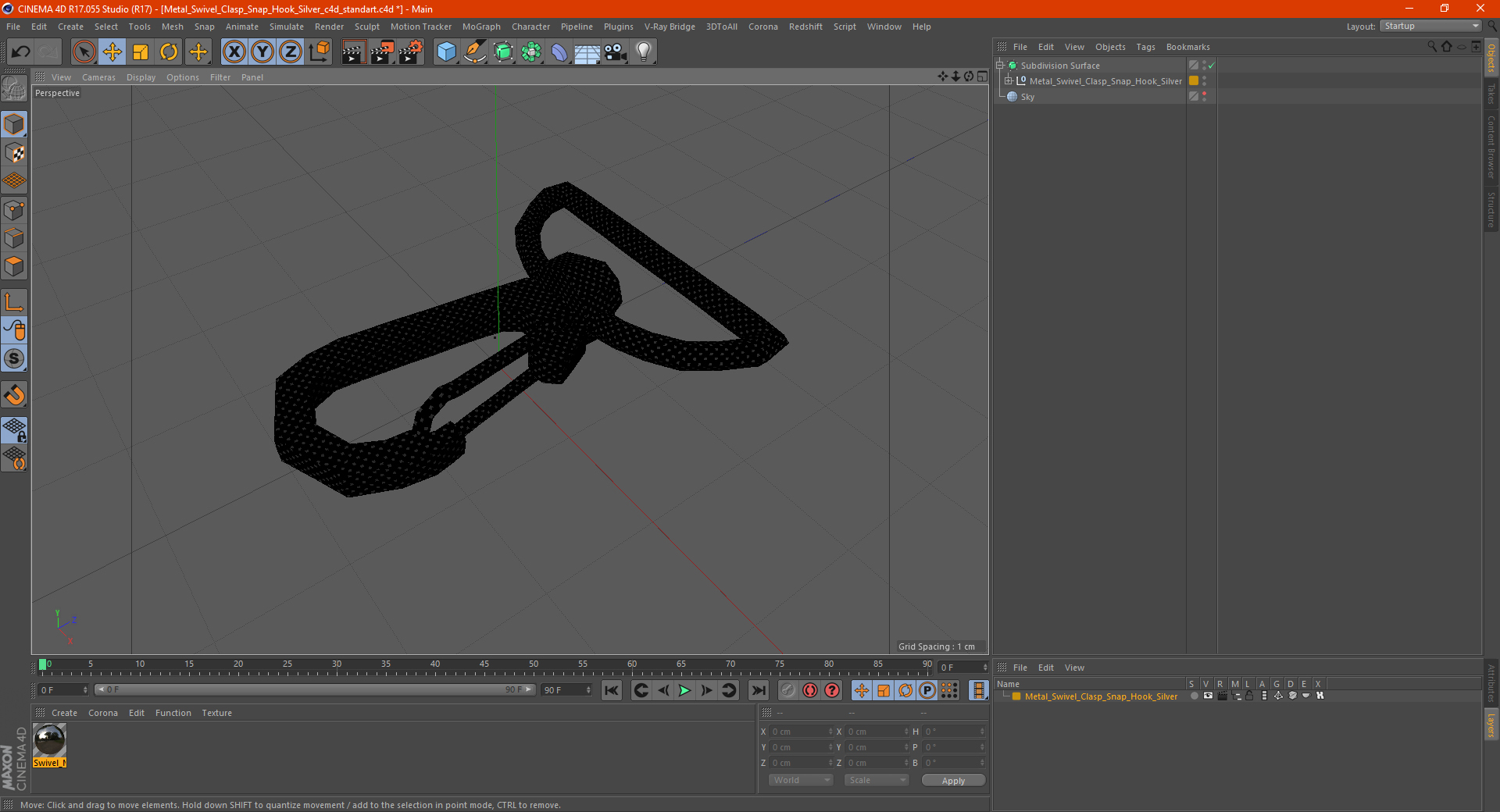Click the Undo arrow icon
1500x812 pixels.
click(21, 52)
